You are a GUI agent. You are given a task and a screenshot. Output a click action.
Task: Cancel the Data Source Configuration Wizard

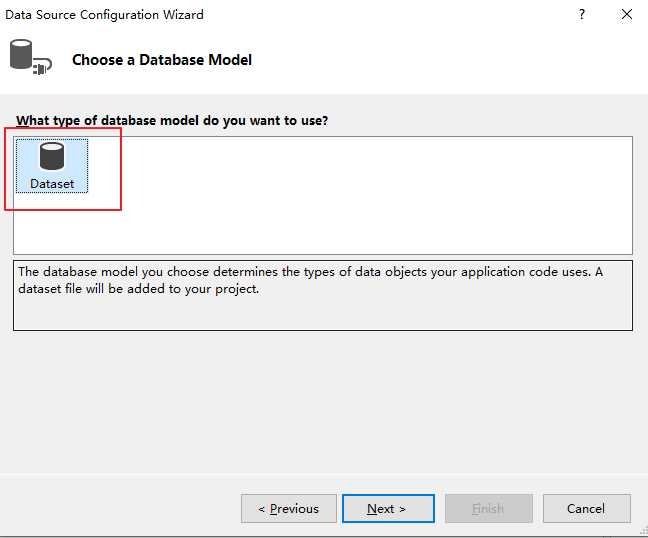tap(586, 508)
